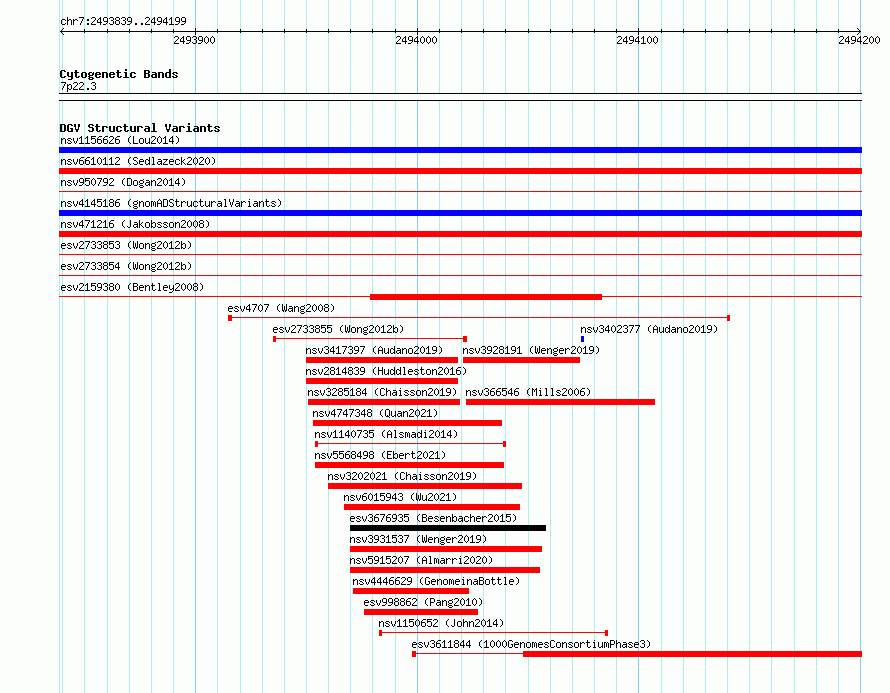Click the nsv5568498 (Ebert2021) label
The image size is (890, 693).
pyautogui.click(x=380, y=455)
